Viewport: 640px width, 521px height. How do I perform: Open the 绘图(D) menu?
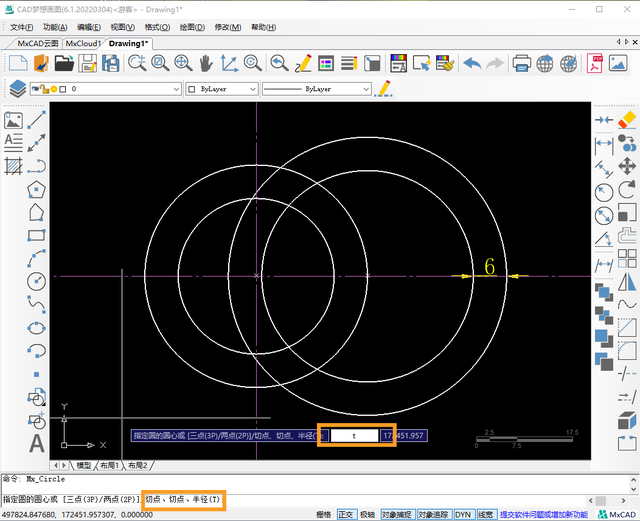click(191, 27)
